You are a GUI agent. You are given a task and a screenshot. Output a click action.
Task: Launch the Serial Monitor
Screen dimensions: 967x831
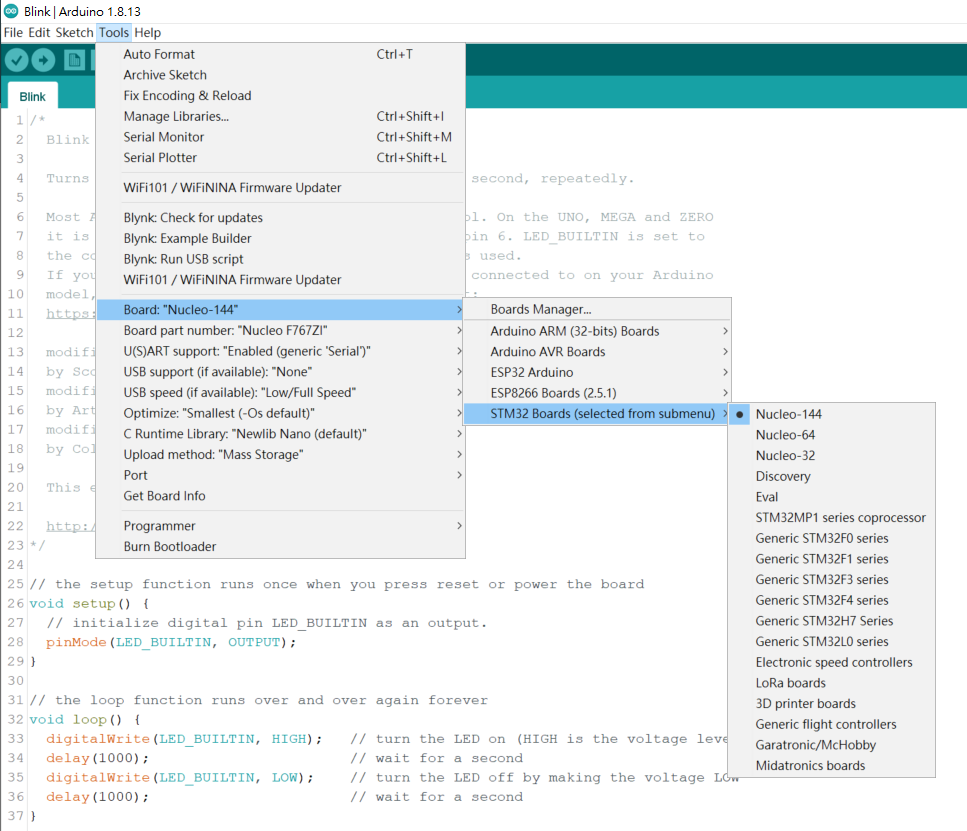click(x=281, y=137)
